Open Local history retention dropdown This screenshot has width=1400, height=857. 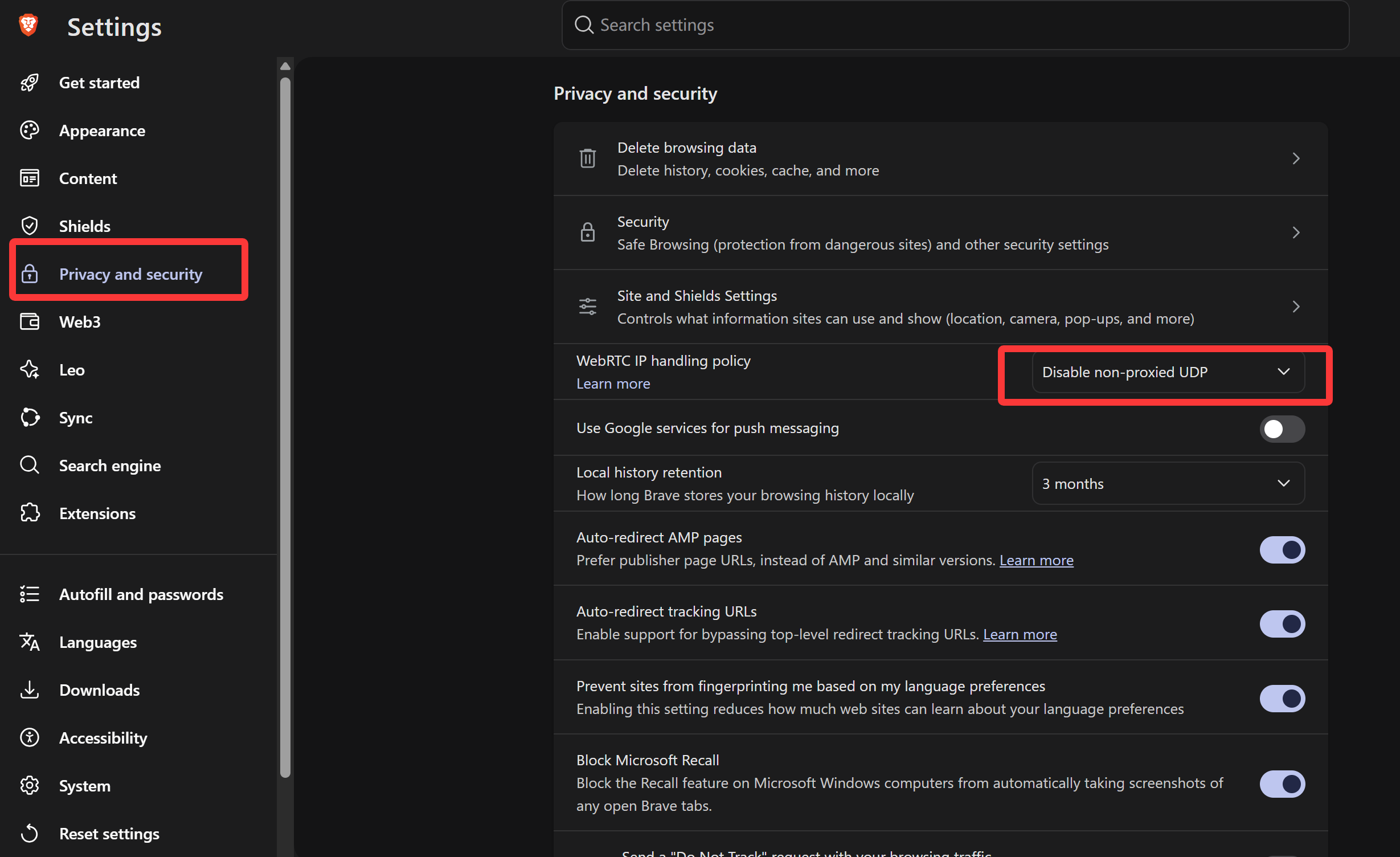click(x=1168, y=484)
